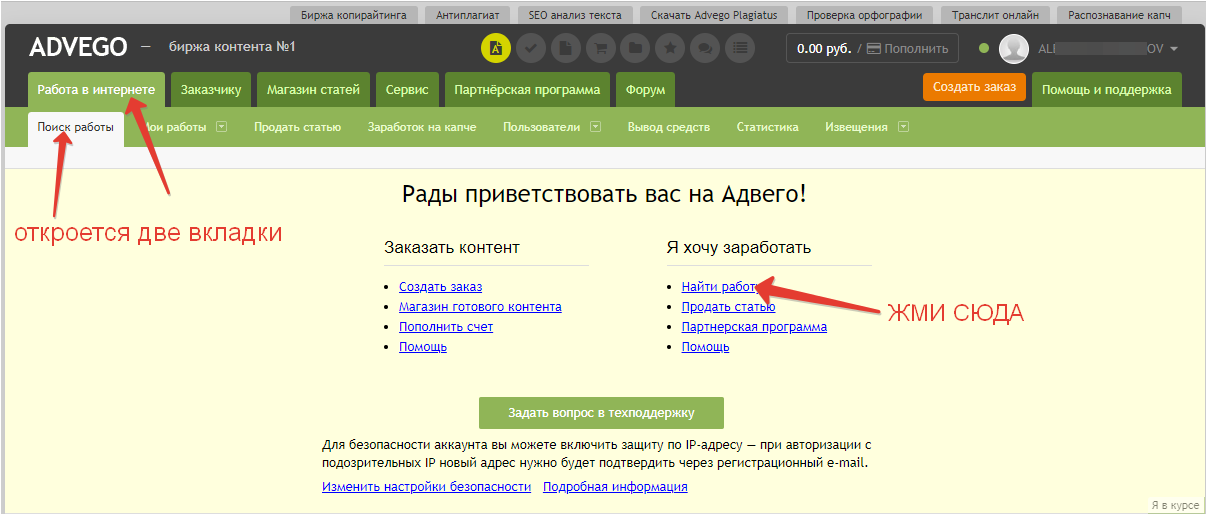Open Транслит онлайн top link
This screenshot has width=1206, height=514.
point(995,15)
